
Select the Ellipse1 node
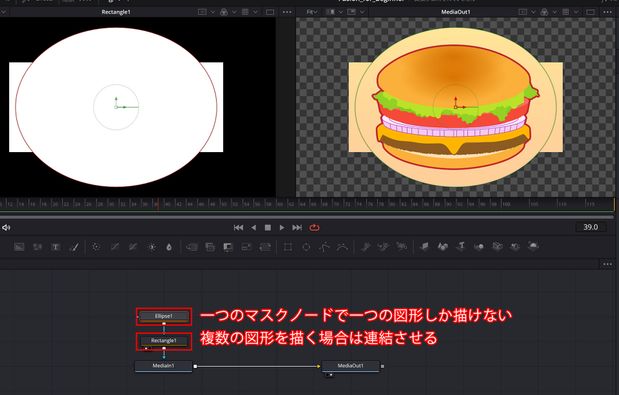[x=164, y=316]
